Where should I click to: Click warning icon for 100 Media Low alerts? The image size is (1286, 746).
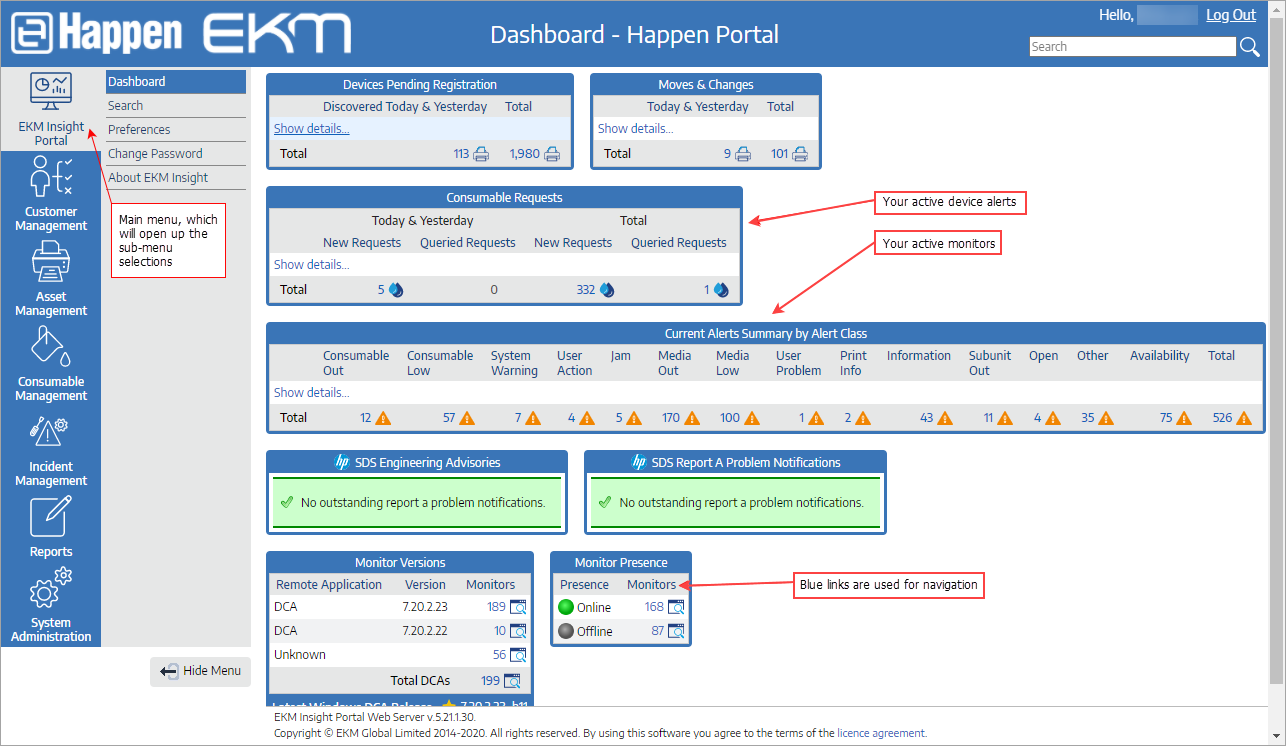click(x=752, y=418)
